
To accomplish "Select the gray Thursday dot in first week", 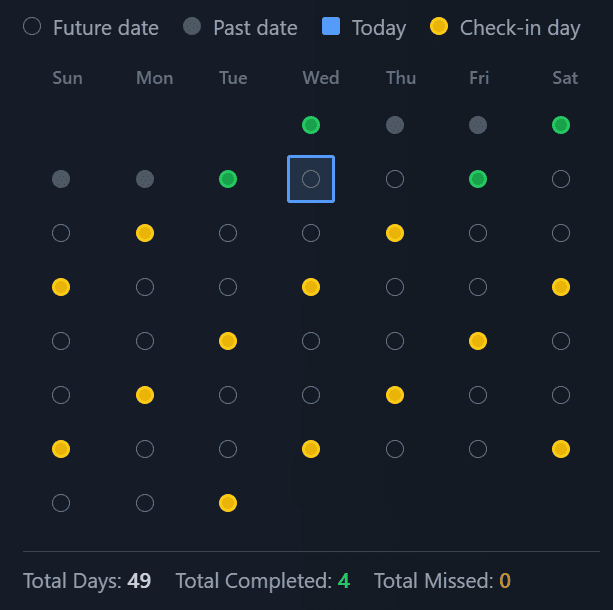I will pos(395,125).
